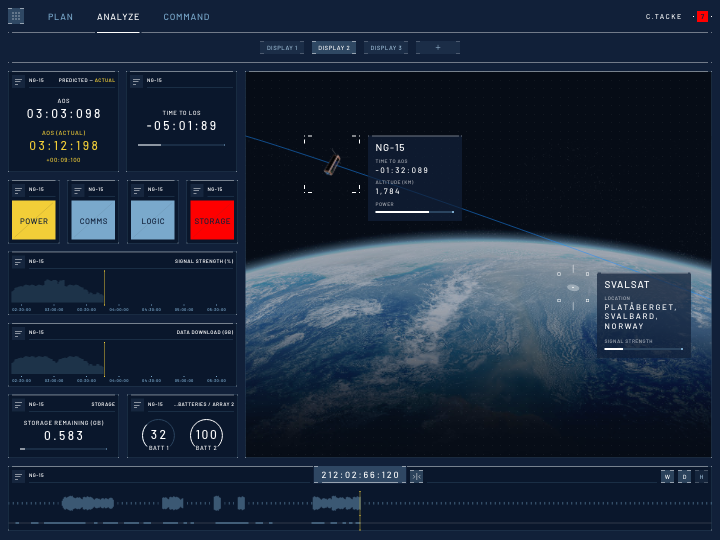This screenshot has width=720, height=540.
Task: Open menu icon of AOS predicted panel
Action: point(18,82)
